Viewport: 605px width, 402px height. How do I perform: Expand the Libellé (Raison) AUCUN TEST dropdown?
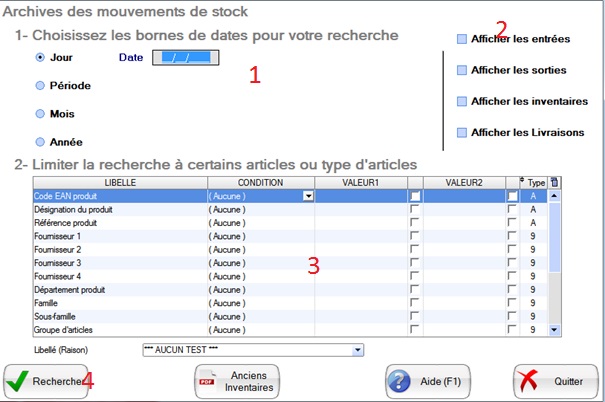pyautogui.click(x=358, y=350)
